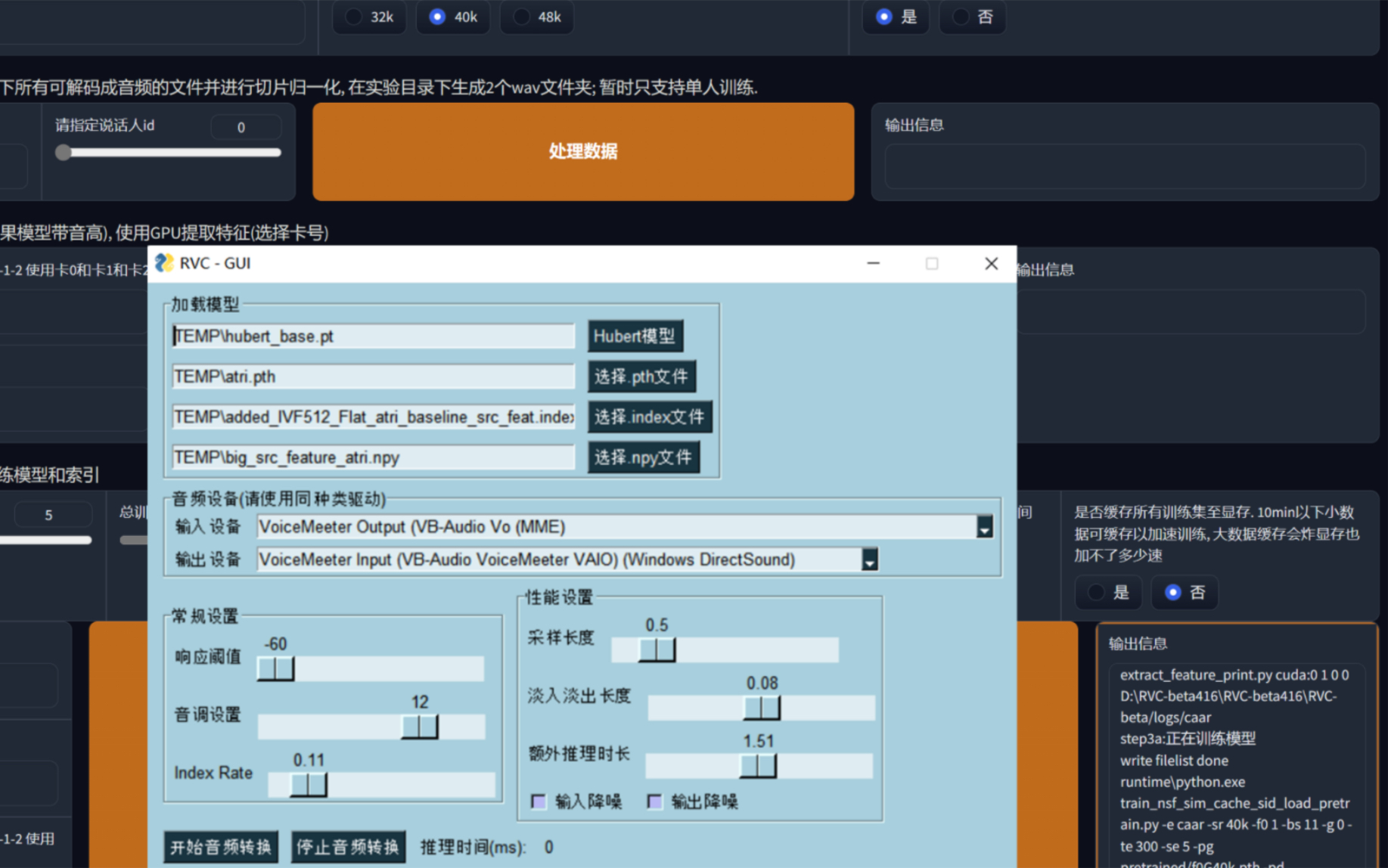The width and height of the screenshot is (1388, 868).
Task: Click the 选择.pth文件 button
Action: tap(641, 377)
